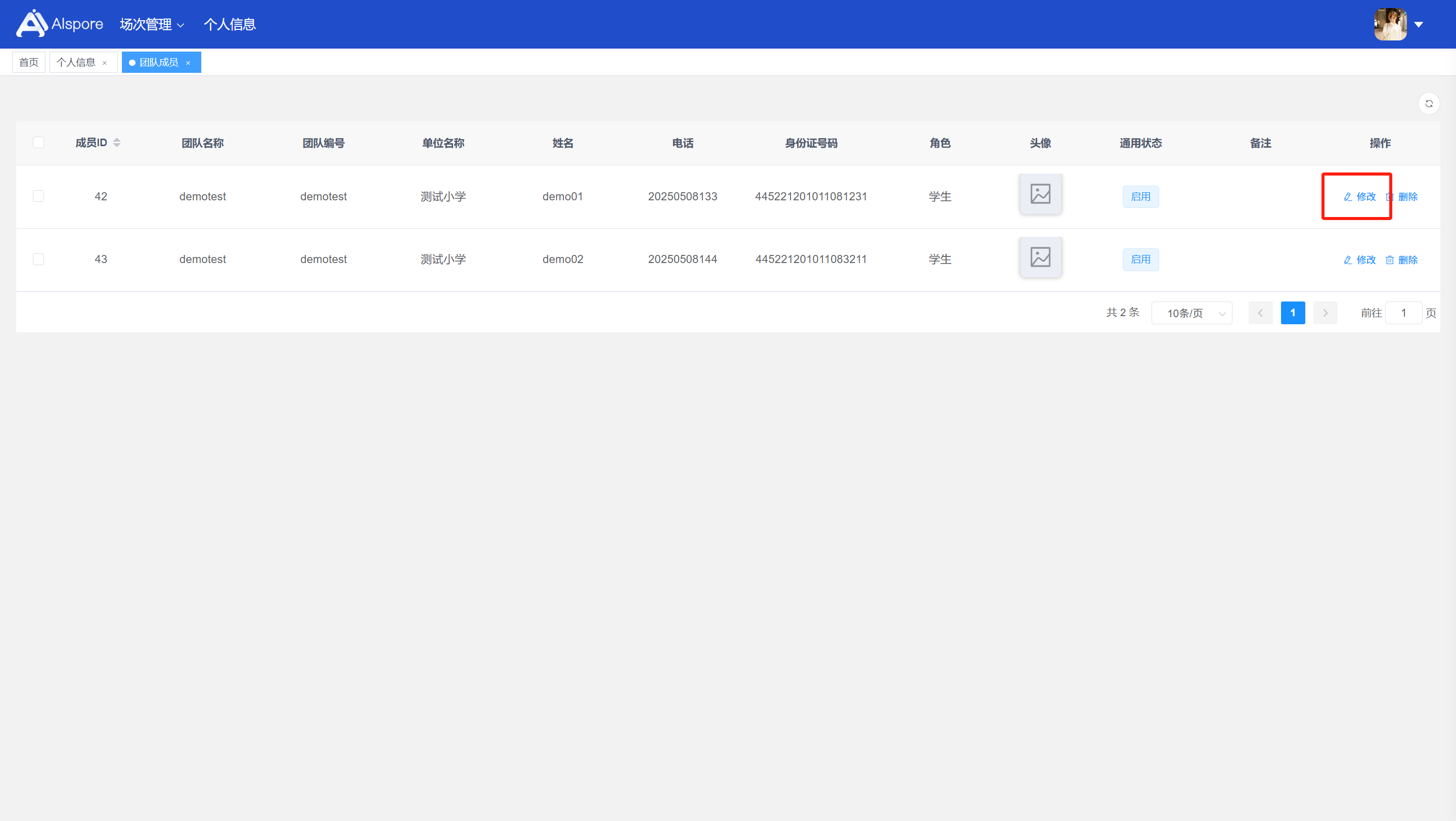Sort by 成员ID using the sort arrows
1456x821 pixels.
click(116, 143)
